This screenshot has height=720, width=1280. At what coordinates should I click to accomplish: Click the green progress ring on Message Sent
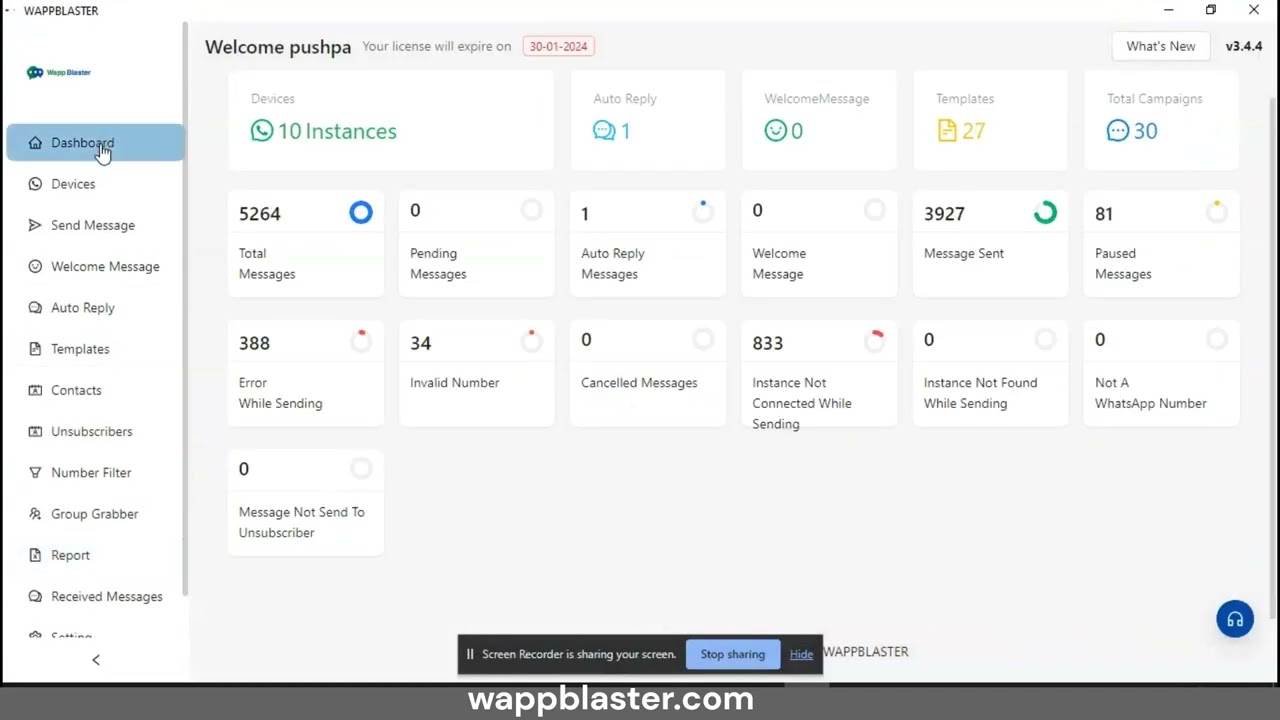(x=1045, y=212)
